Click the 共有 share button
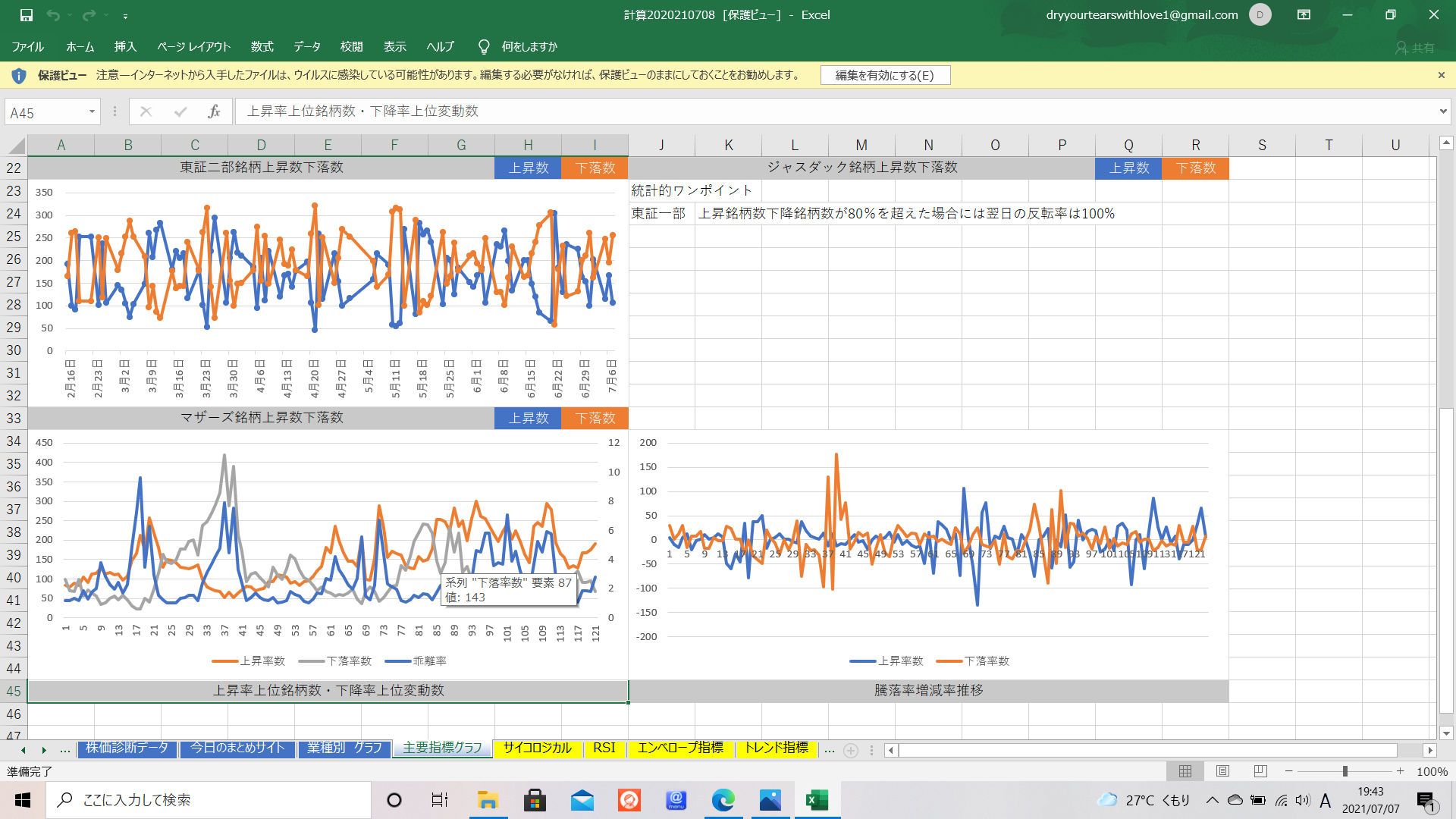Screen dimensions: 1456x819 (1415, 48)
